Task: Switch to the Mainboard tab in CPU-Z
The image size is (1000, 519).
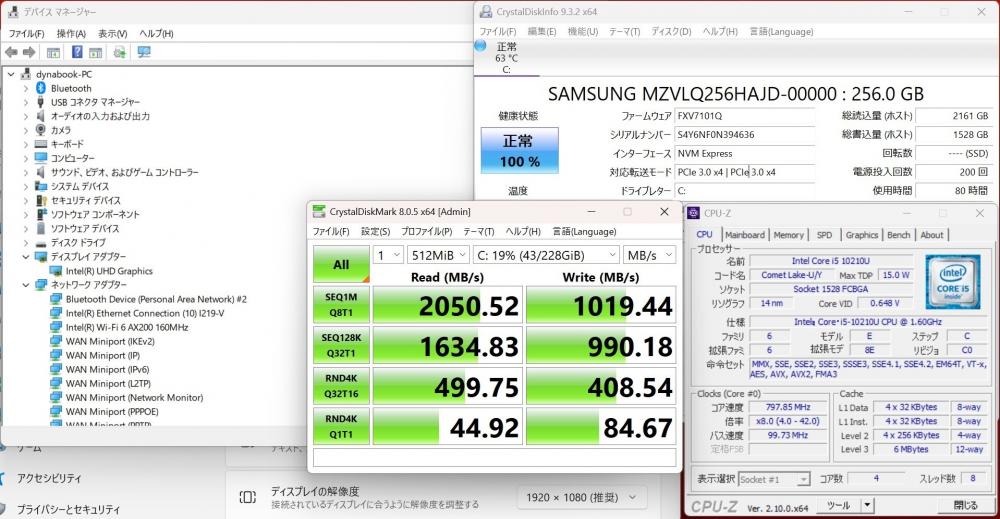Action: tap(744, 235)
